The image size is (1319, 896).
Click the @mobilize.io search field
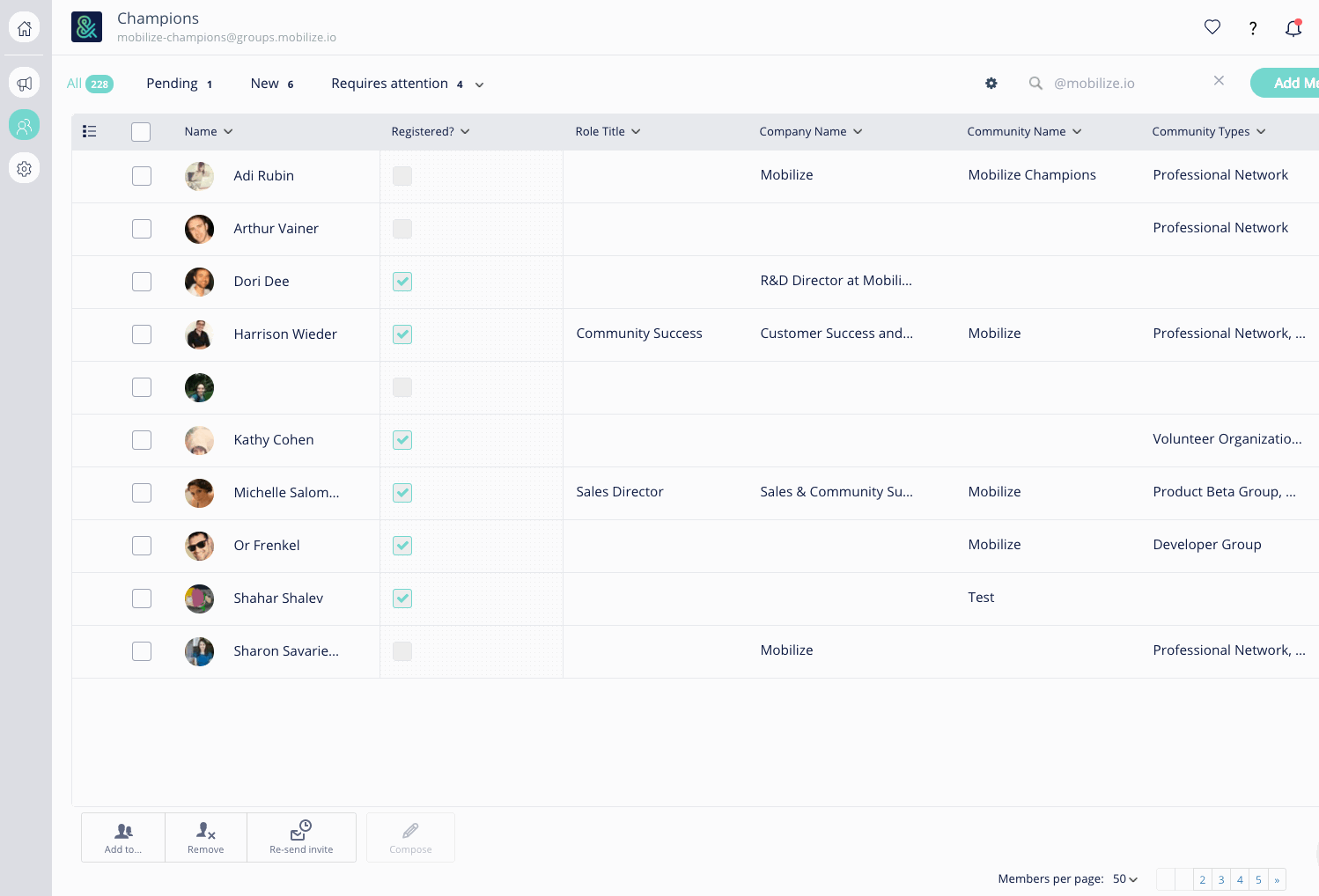click(x=1127, y=83)
